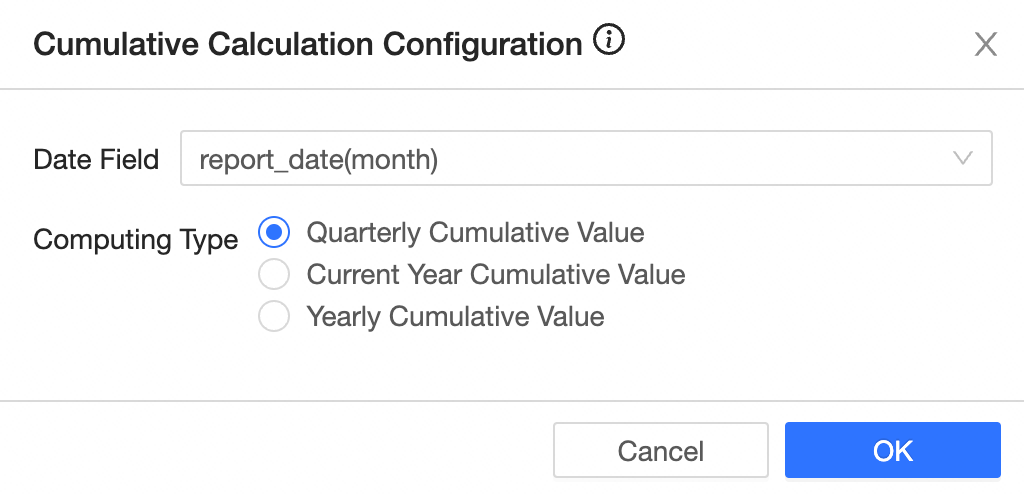
Task: Click the chevron arrow in Date Field
Action: pos(963,158)
